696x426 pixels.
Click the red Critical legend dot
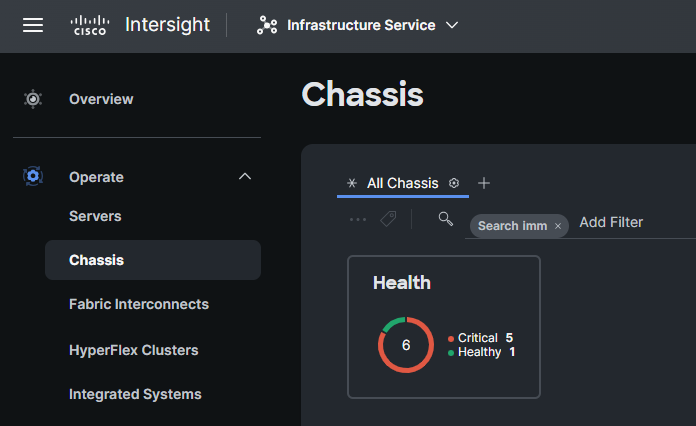click(451, 339)
